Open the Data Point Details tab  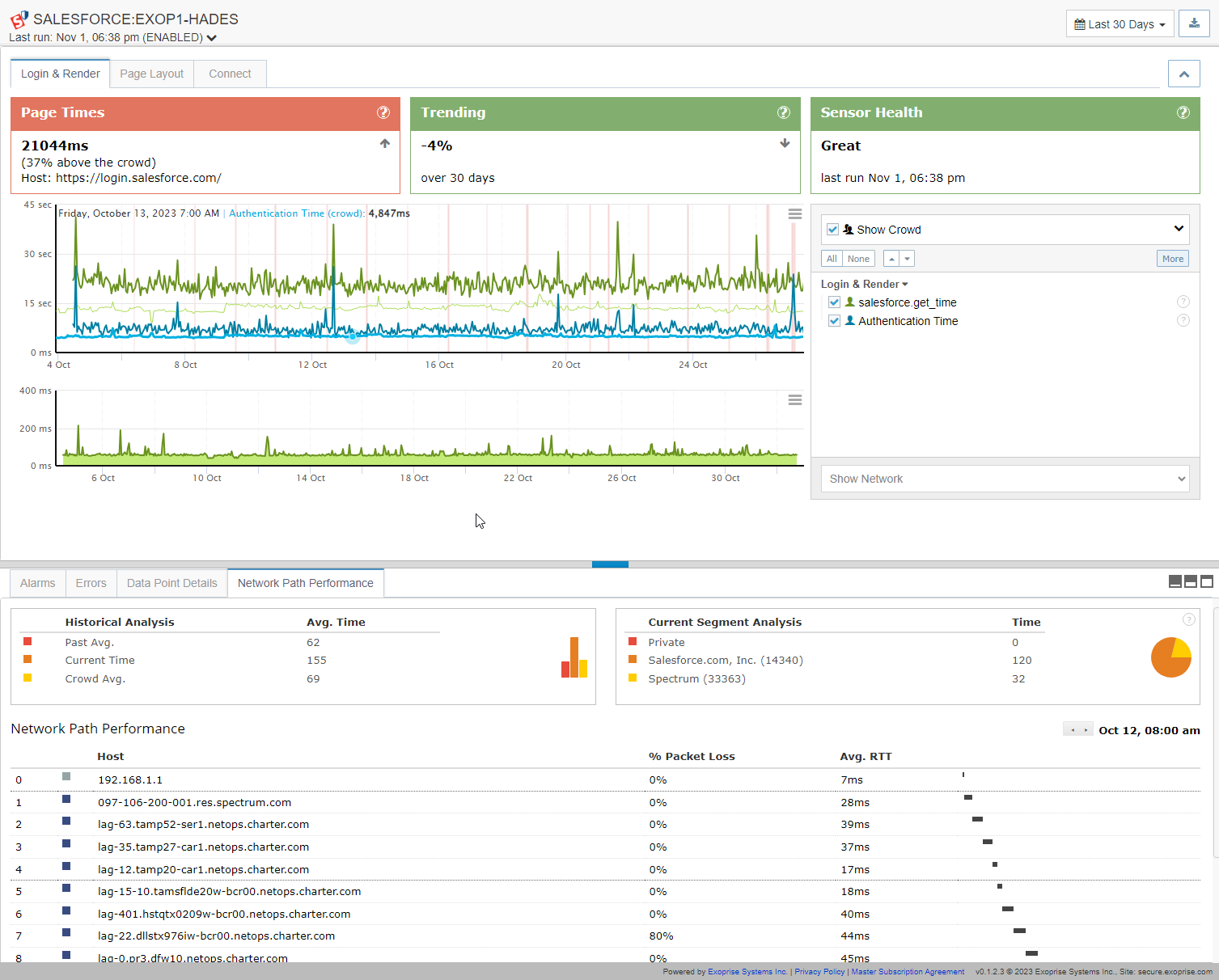coord(171,583)
